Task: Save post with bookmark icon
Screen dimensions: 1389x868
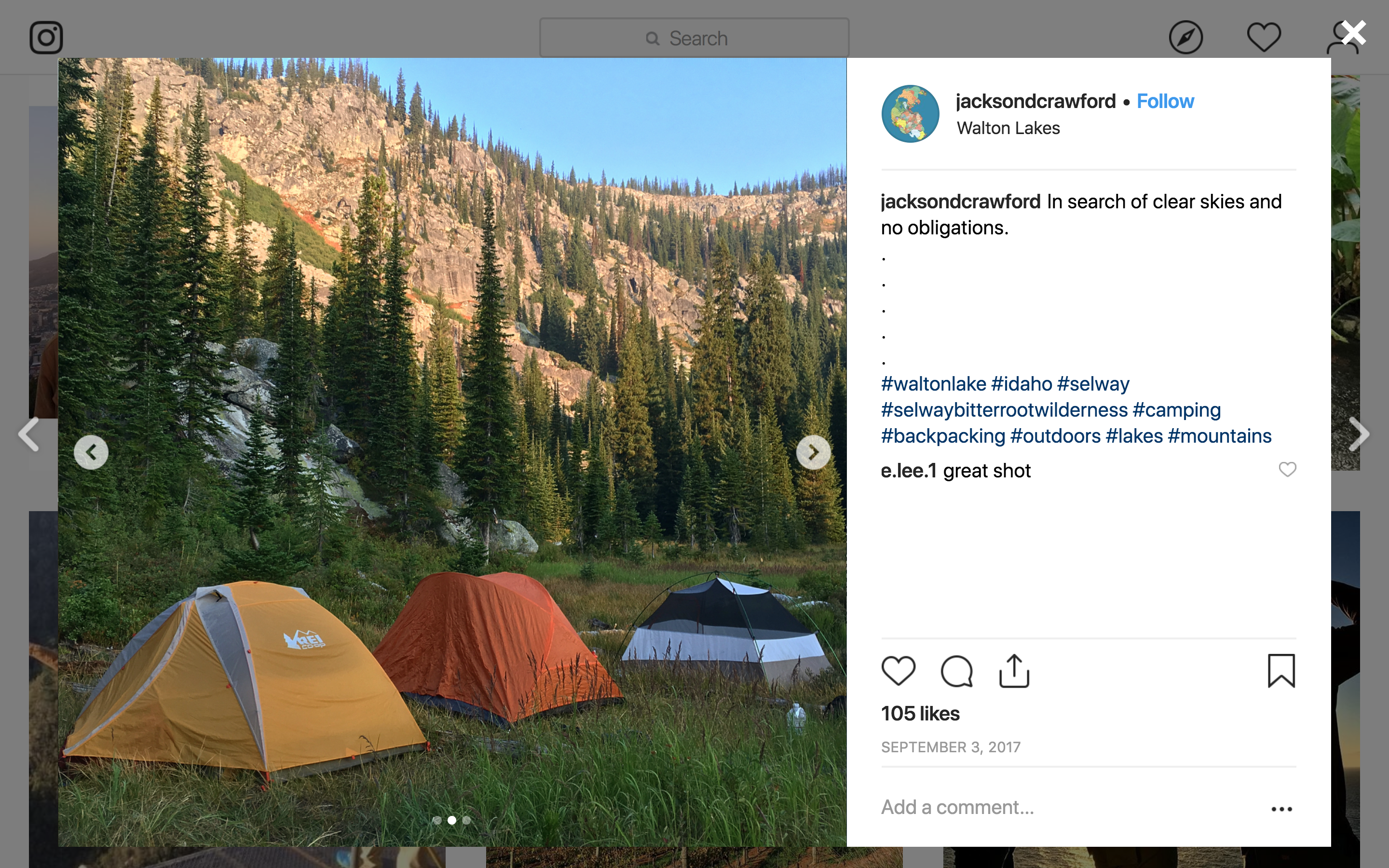Action: [x=1281, y=670]
